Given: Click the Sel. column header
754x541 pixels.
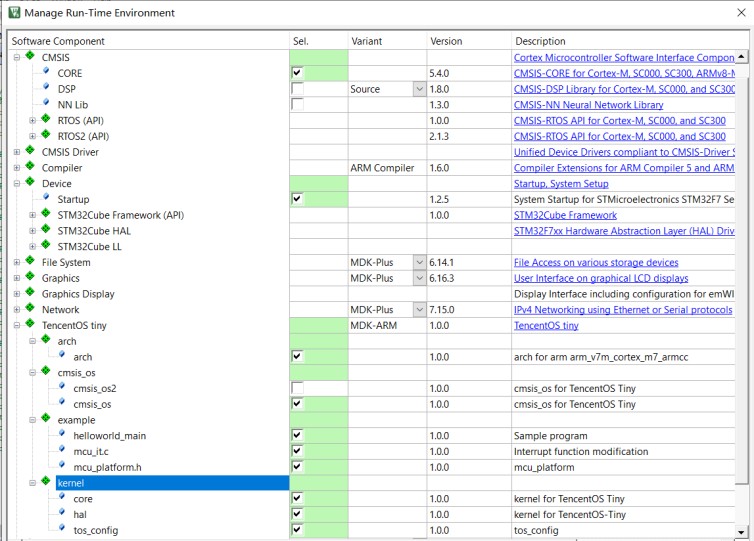Looking at the screenshot, I should click(x=319, y=41).
